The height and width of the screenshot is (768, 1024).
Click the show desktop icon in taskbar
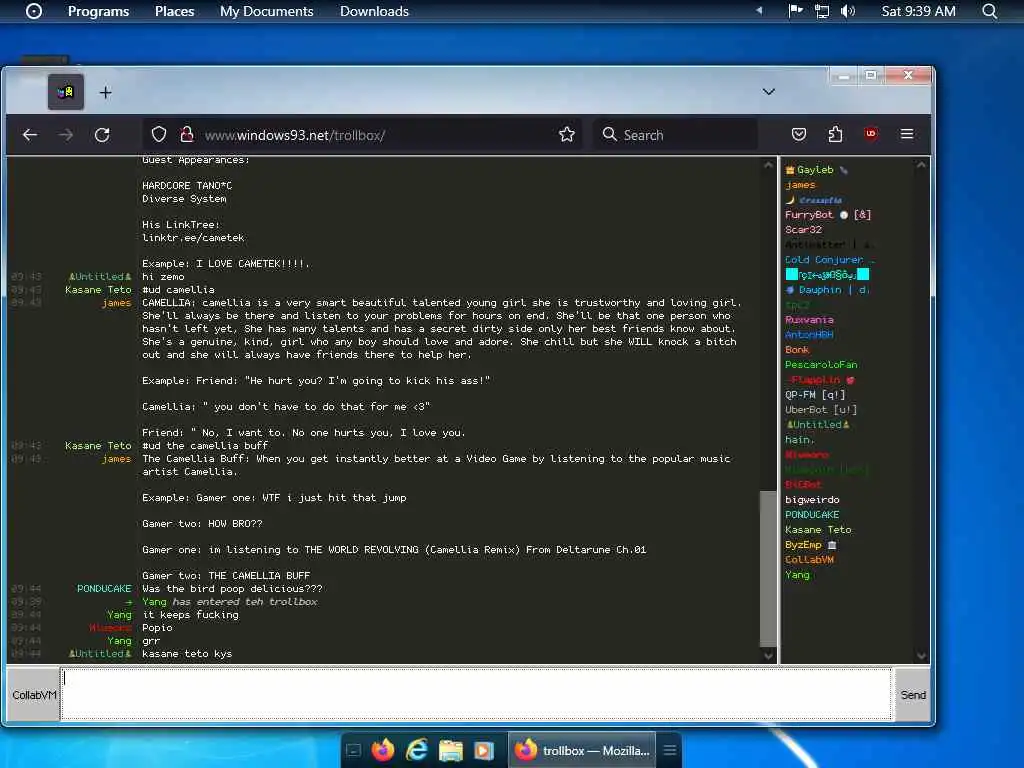pyautogui.click(x=353, y=750)
